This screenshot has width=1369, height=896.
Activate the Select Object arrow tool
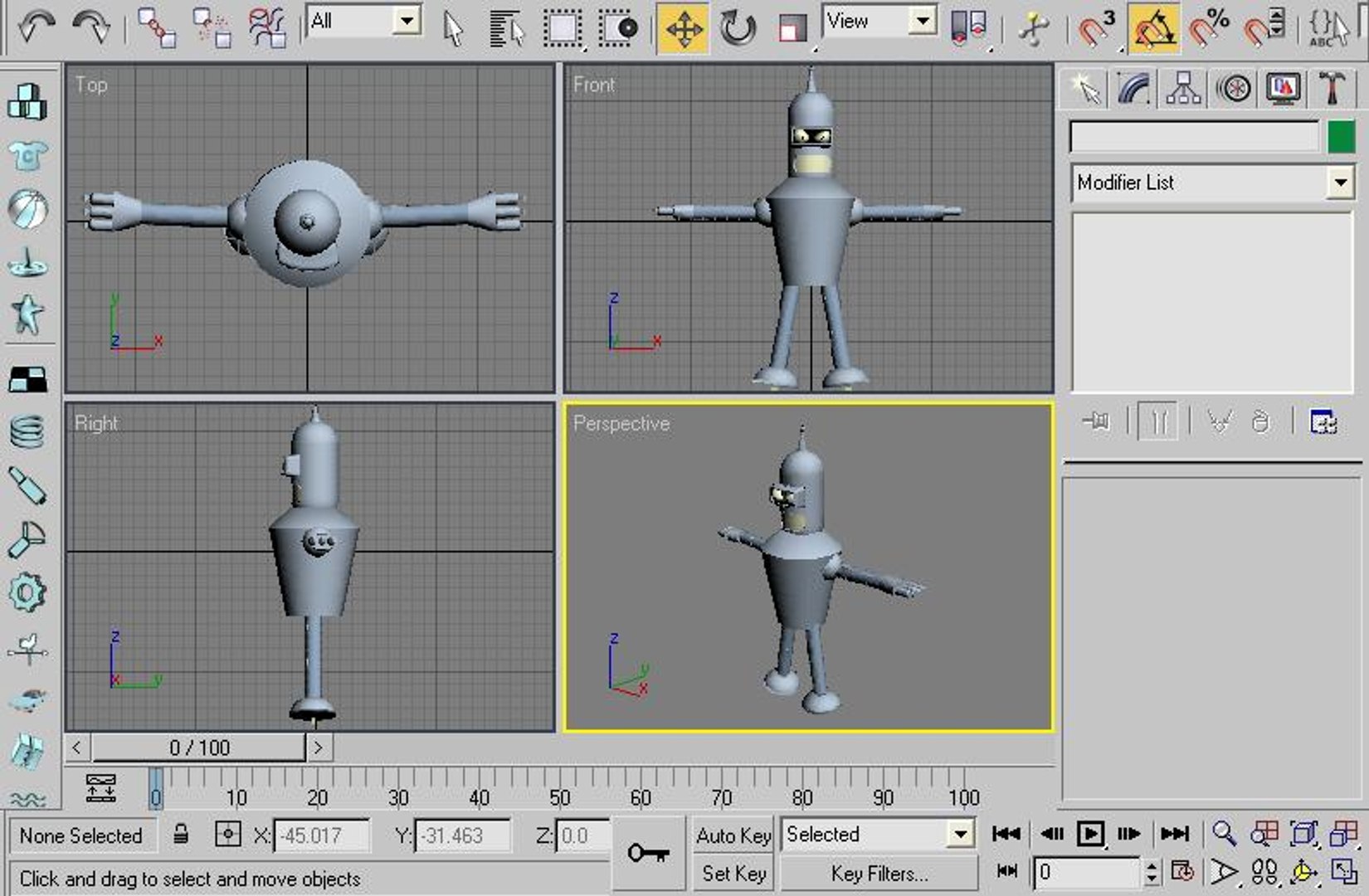(x=453, y=30)
